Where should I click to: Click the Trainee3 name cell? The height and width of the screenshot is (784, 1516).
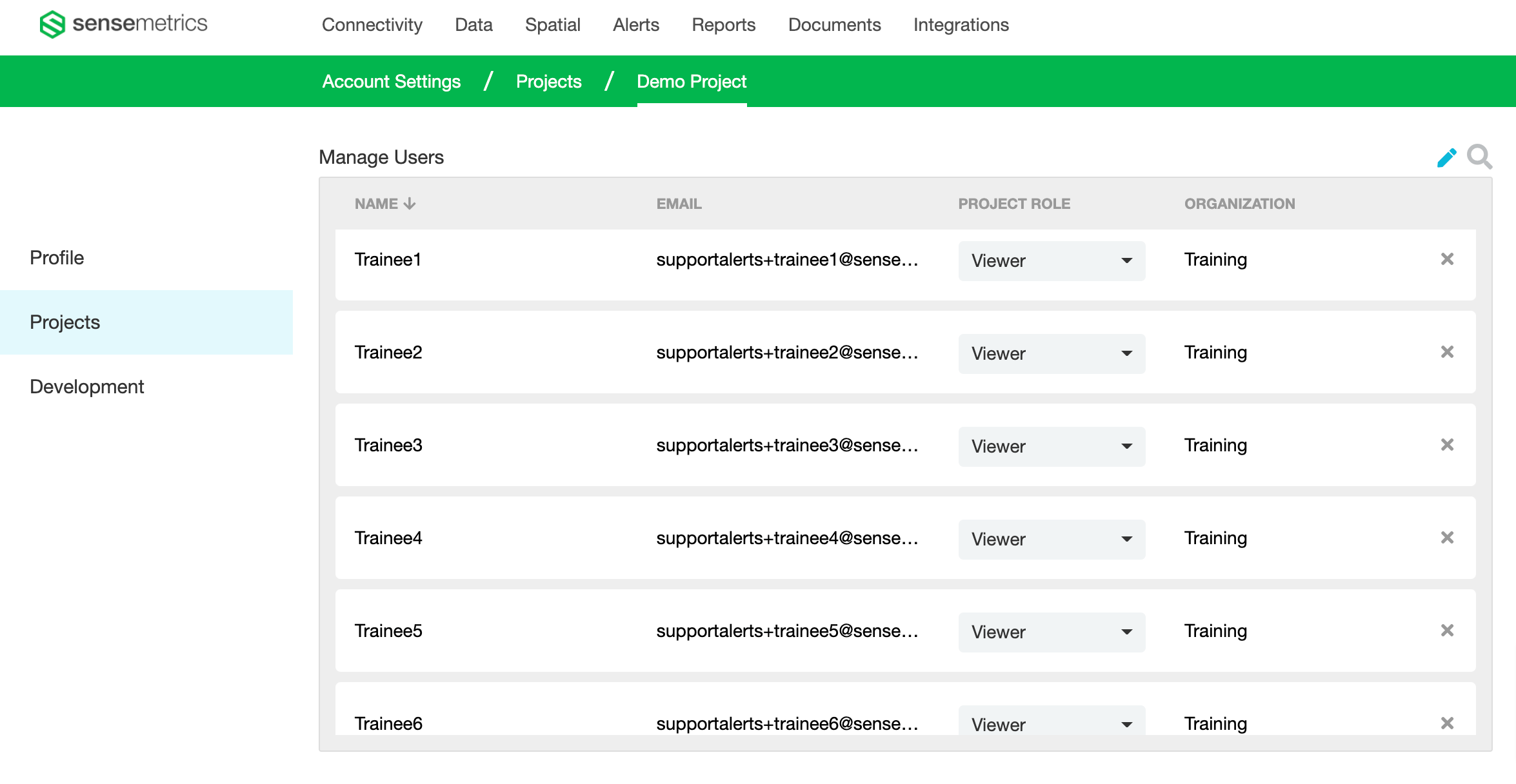pyautogui.click(x=388, y=445)
